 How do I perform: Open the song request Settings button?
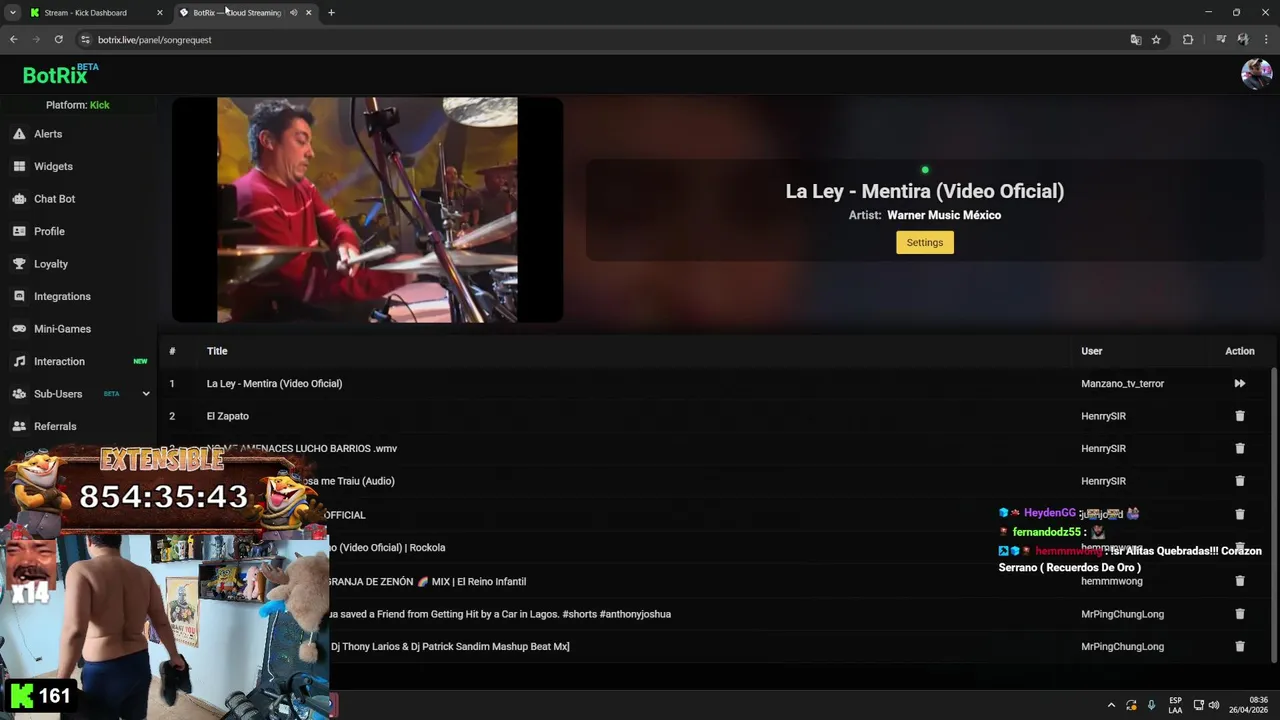924,243
